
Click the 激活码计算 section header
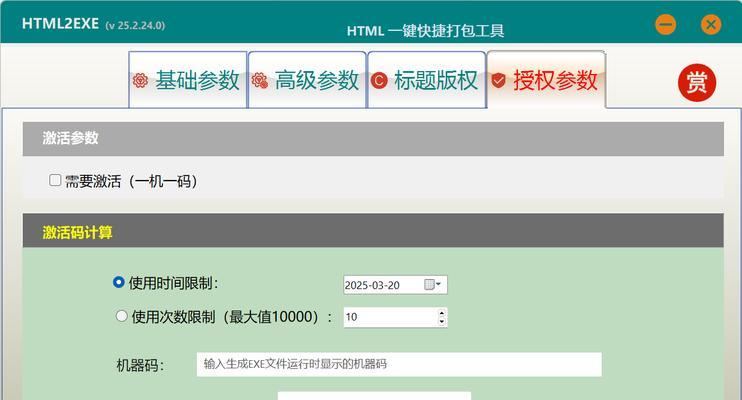pos(373,231)
